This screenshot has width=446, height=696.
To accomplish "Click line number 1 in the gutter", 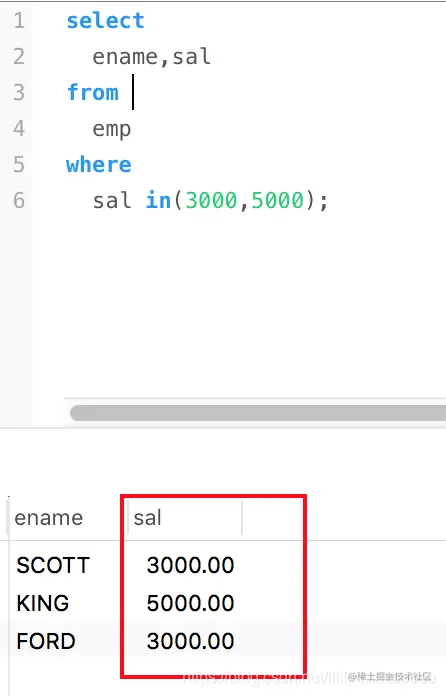I will [x=19, y=21].
